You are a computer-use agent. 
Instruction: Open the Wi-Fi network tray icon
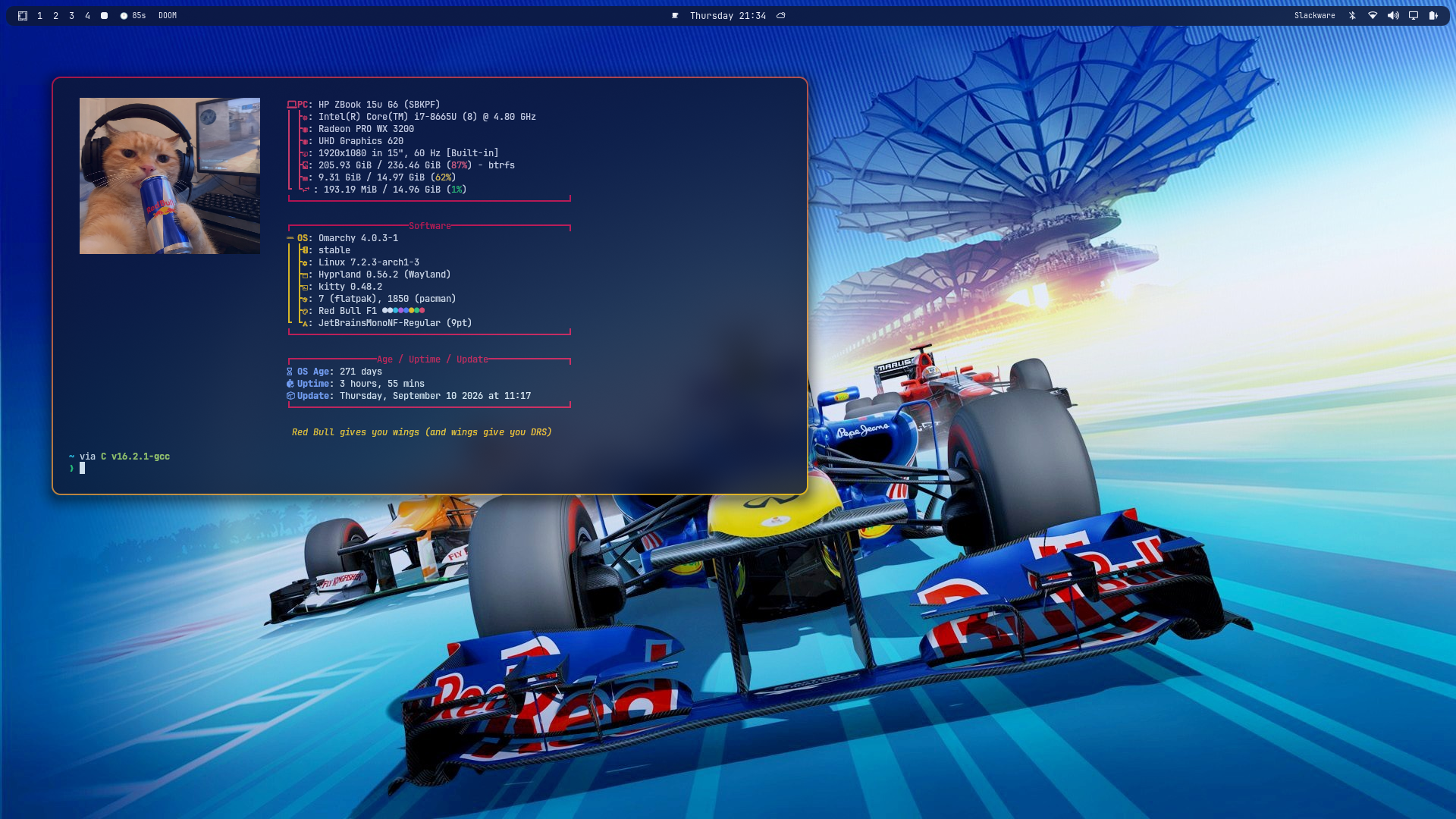point(1373,16)
